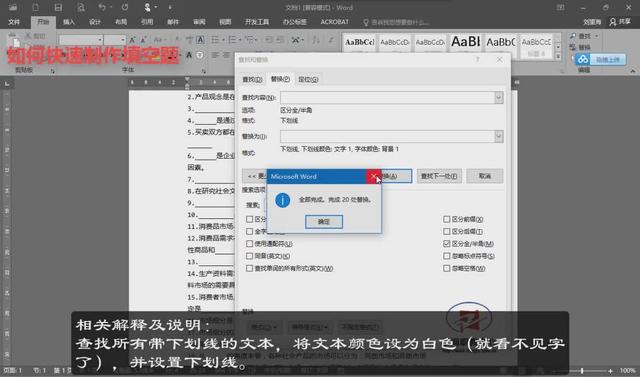Screen dimensions: 640x377
Task: Open the Clipboard group dialog launcher
Action: pyautogui.click(x=52, y=71)
